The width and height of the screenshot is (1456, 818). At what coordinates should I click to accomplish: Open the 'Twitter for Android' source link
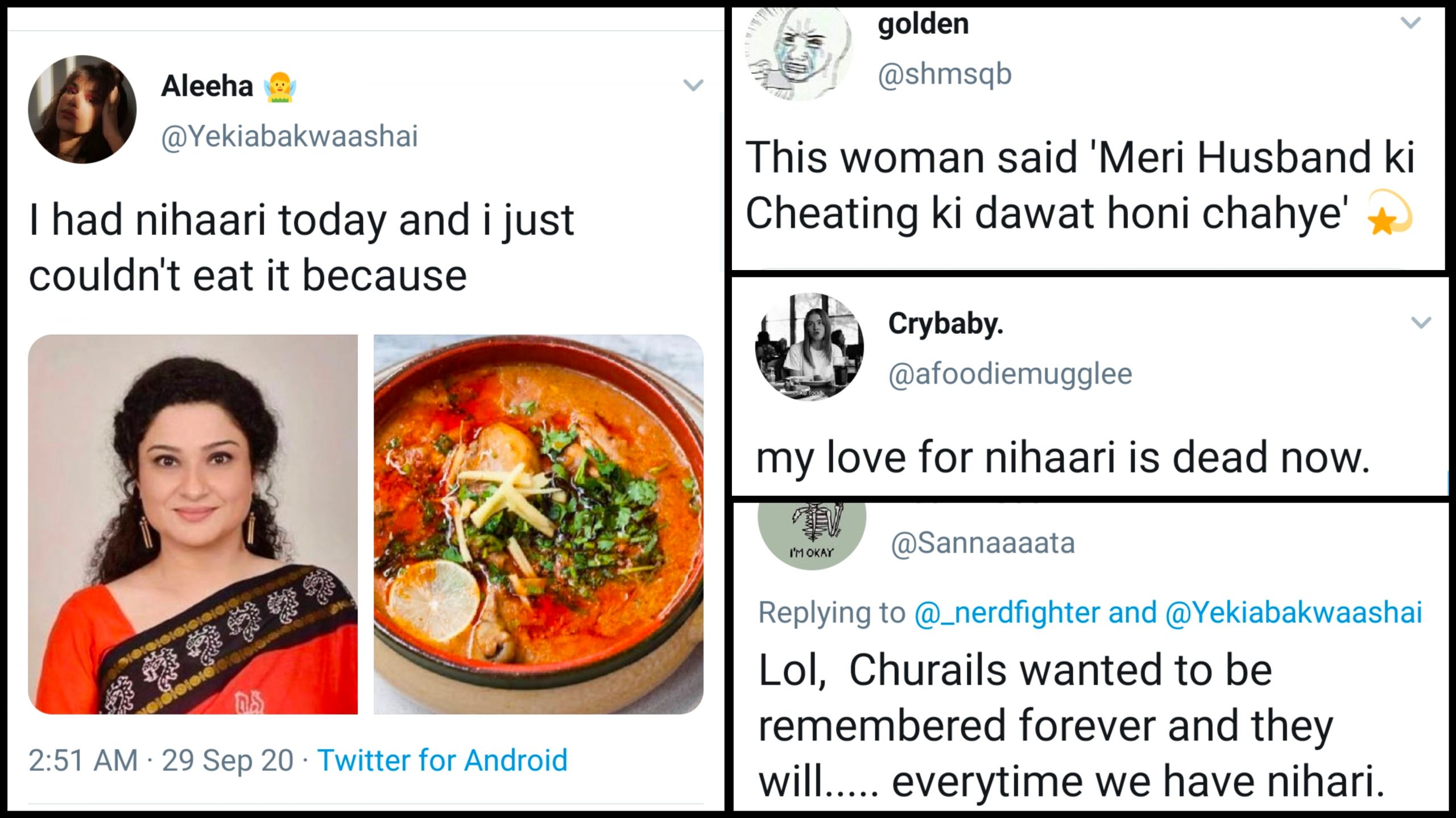444,759
